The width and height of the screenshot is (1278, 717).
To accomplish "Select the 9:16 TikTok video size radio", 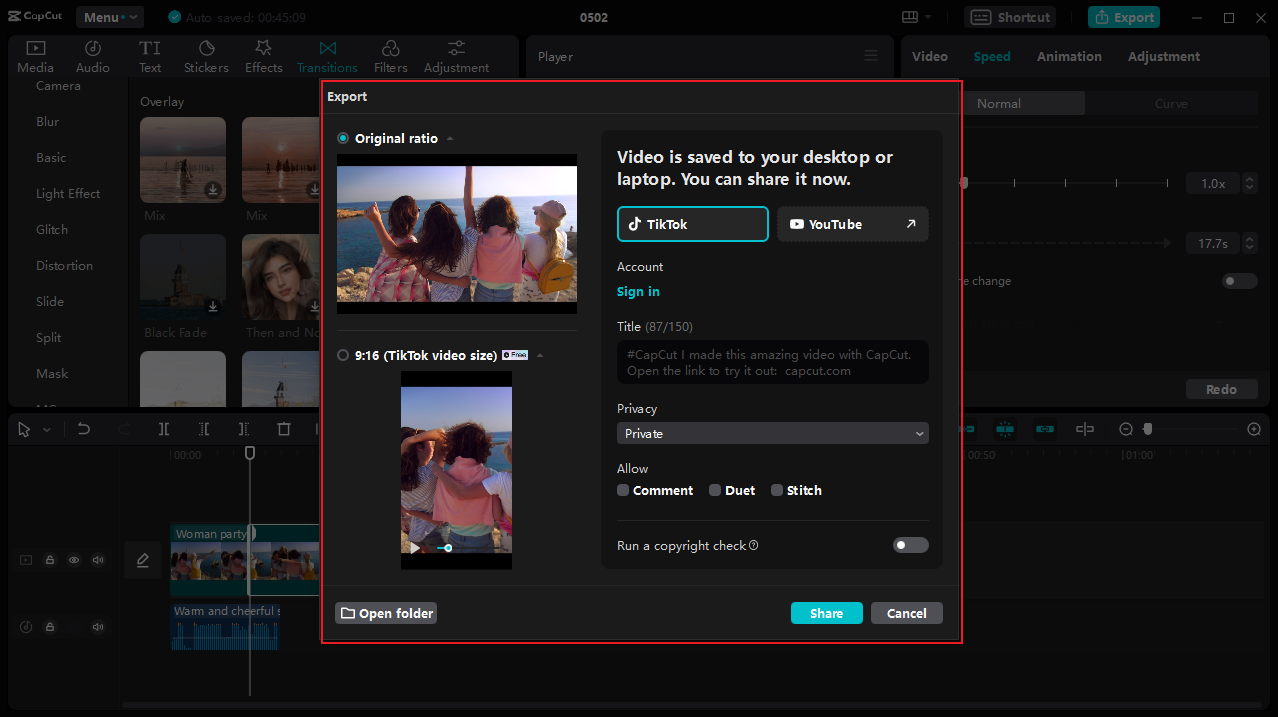I will pyautogui.click(x=343, y=355).
